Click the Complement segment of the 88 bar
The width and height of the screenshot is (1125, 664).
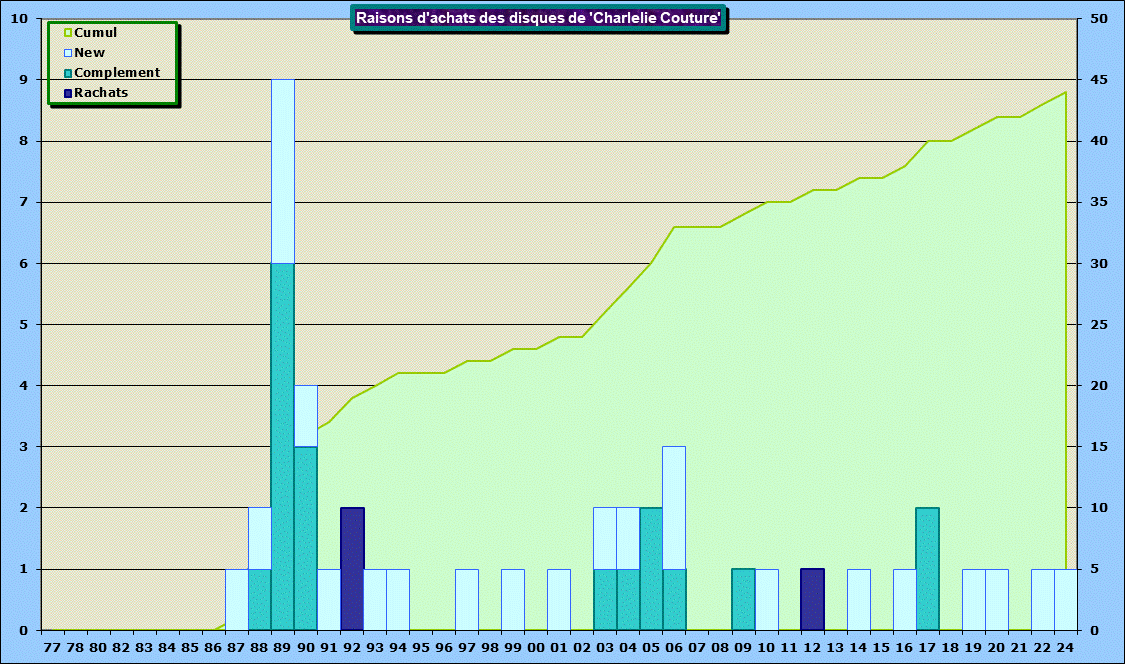[260, 599]
